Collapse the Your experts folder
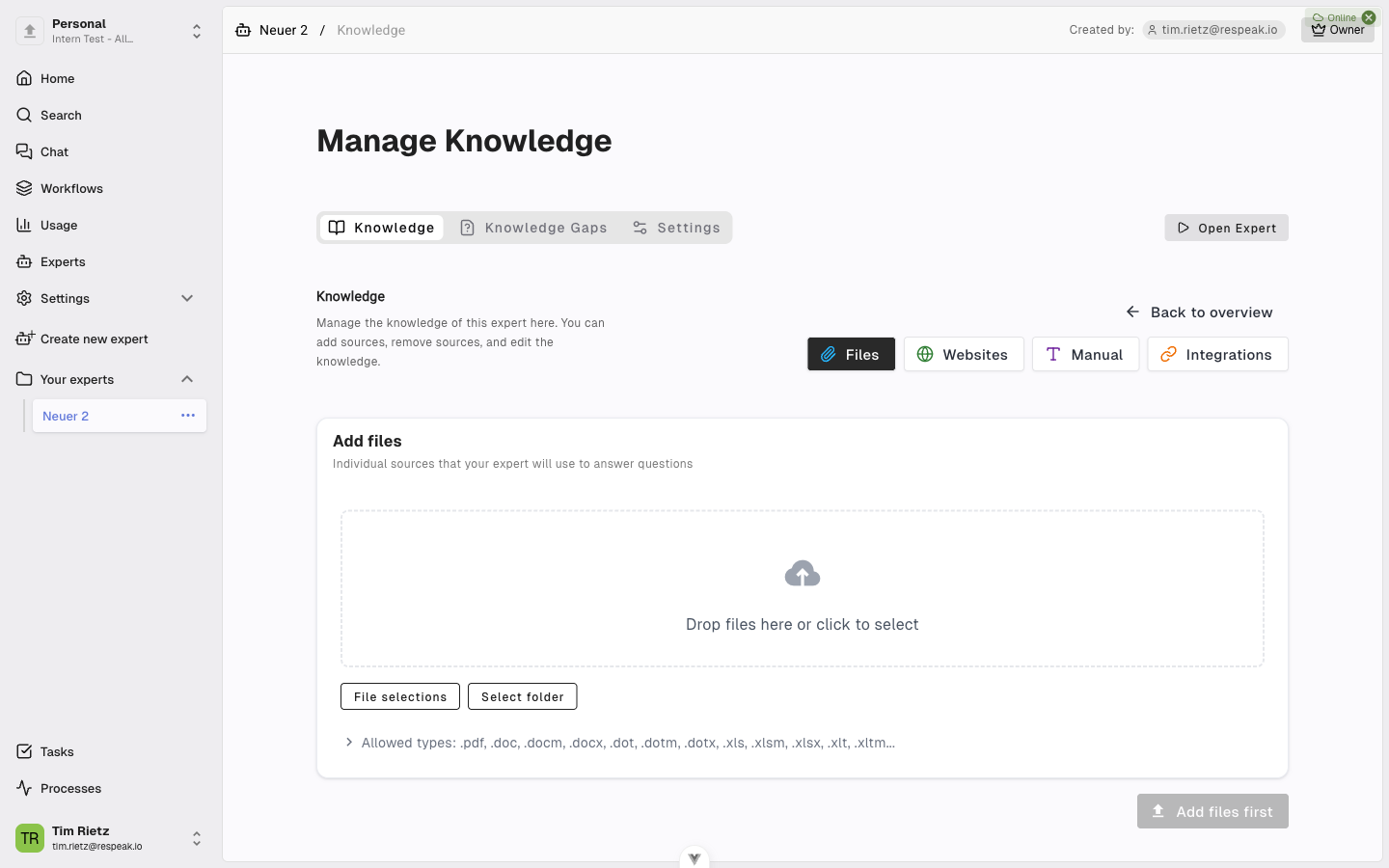 [x=187, y=379]
